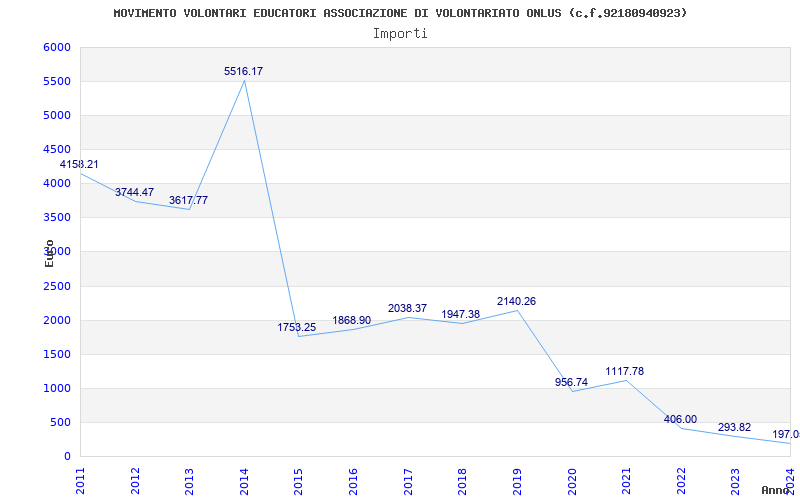
Task: Click the 3500 y-axis tick label
Action: coord(57,218)
